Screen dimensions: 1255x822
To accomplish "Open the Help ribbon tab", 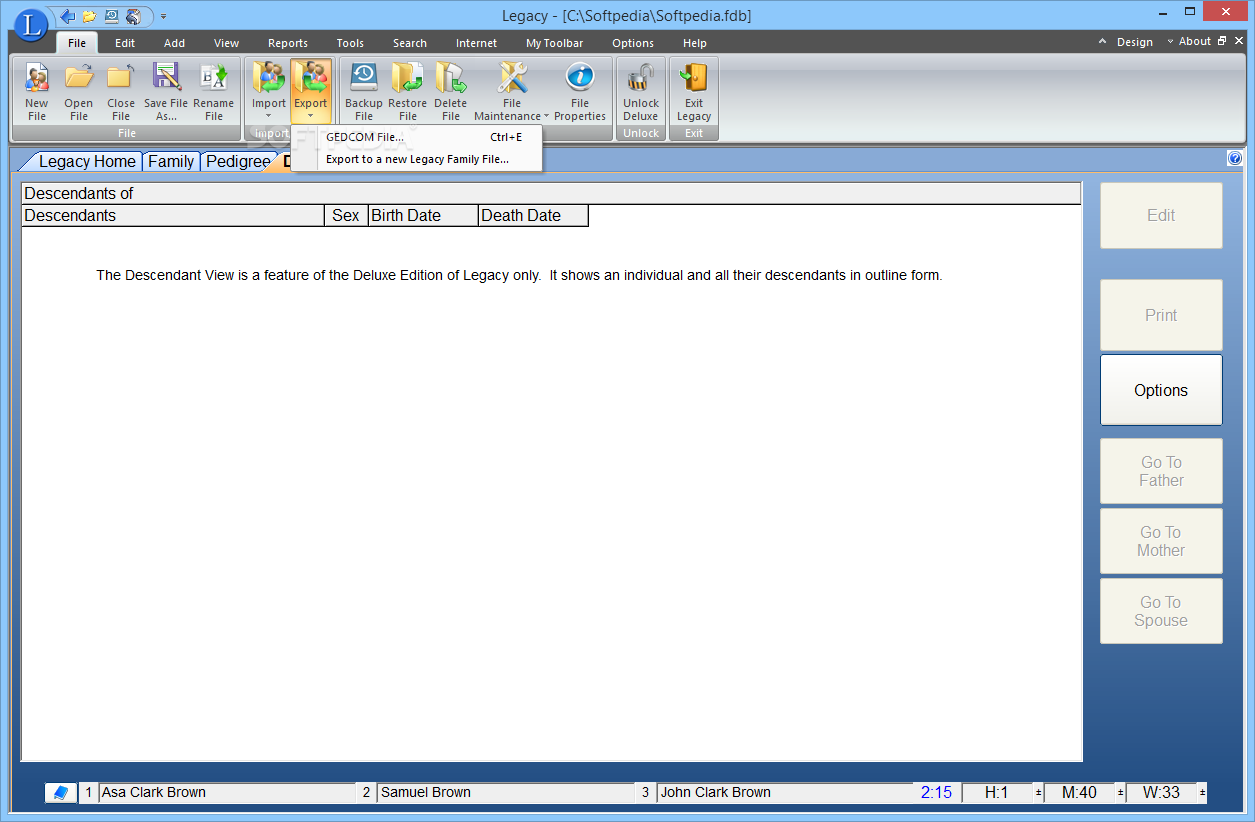I will click(695, 43).
